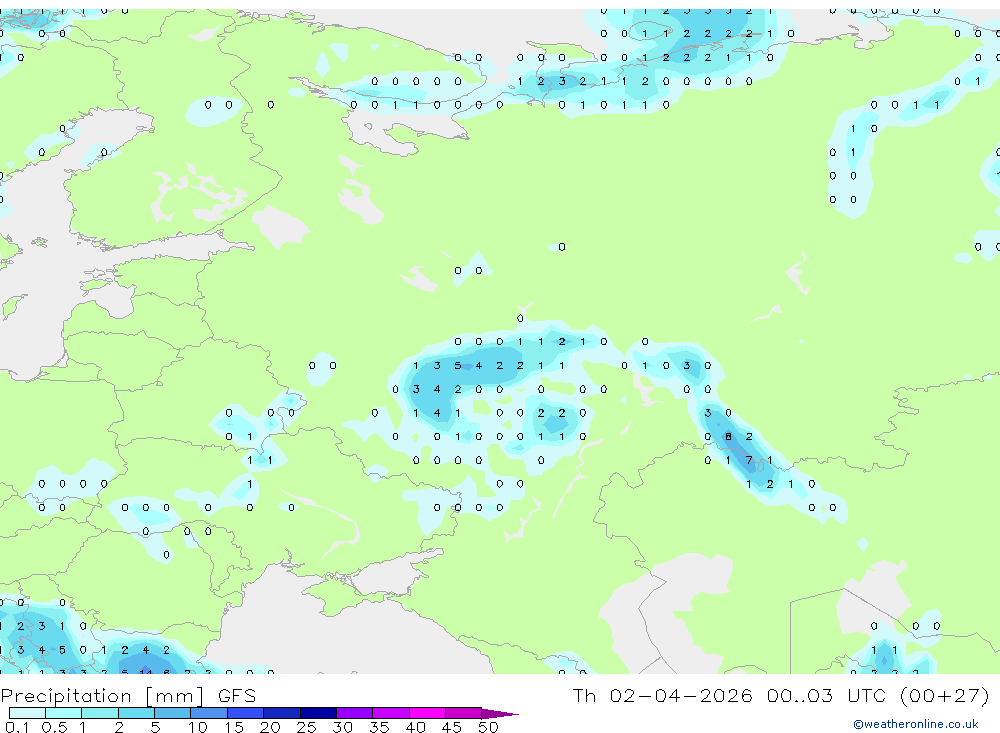The image size is (1000, 733).
Task: Click the '25' legend scale label
Action: 307,727
